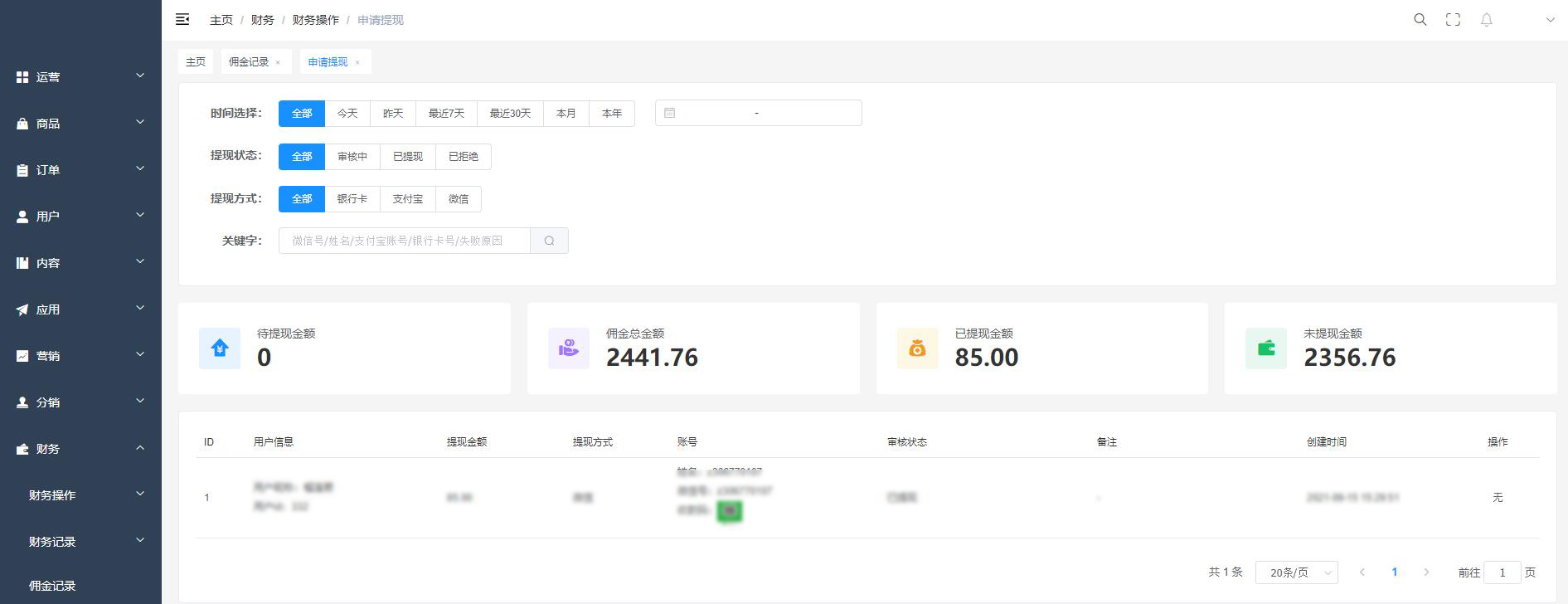The image size is (1568, 604).
Task: Toggle fullscreen mode icon
Action: (1453, 19)
